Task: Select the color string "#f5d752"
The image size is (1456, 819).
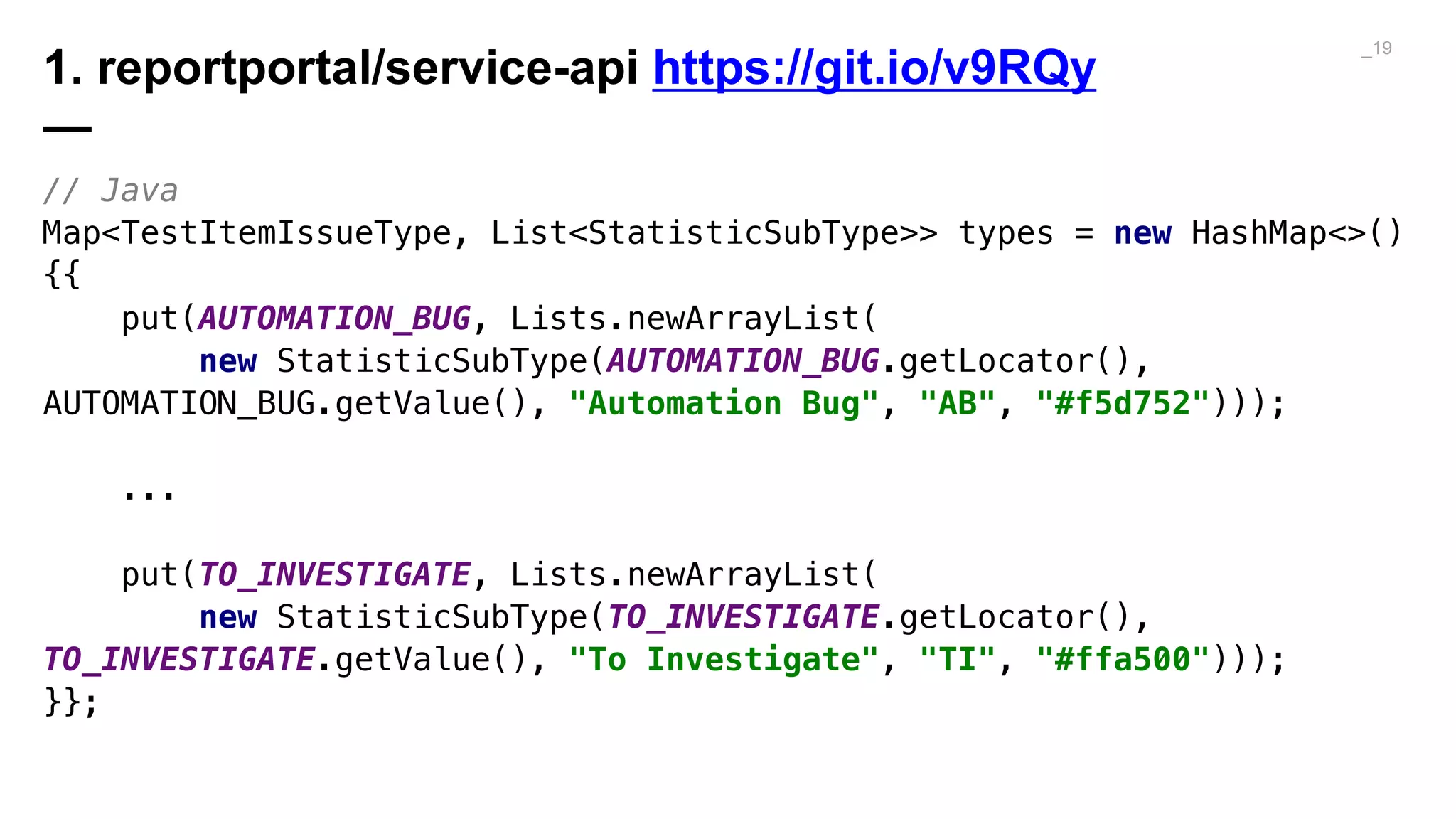Action: coord(1123,404)
